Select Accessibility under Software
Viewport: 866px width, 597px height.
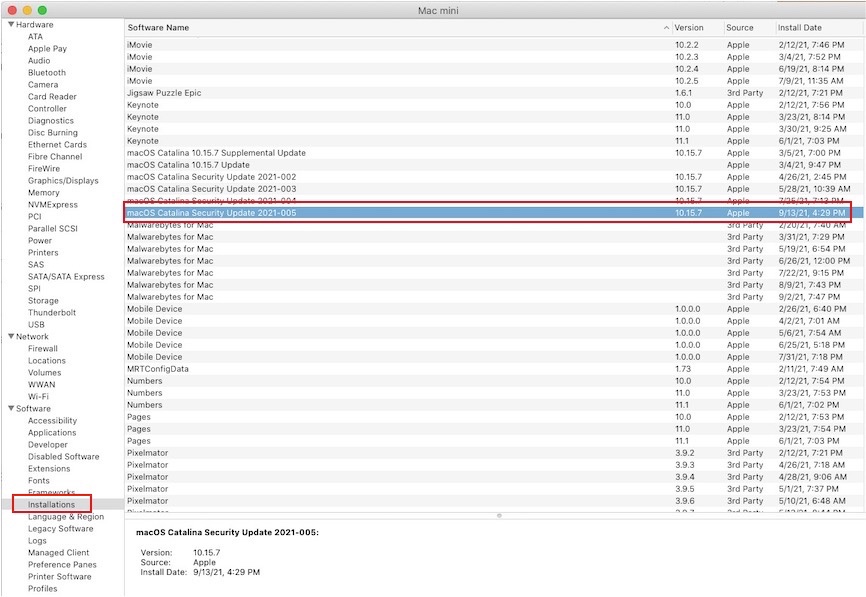click(52, 421)
